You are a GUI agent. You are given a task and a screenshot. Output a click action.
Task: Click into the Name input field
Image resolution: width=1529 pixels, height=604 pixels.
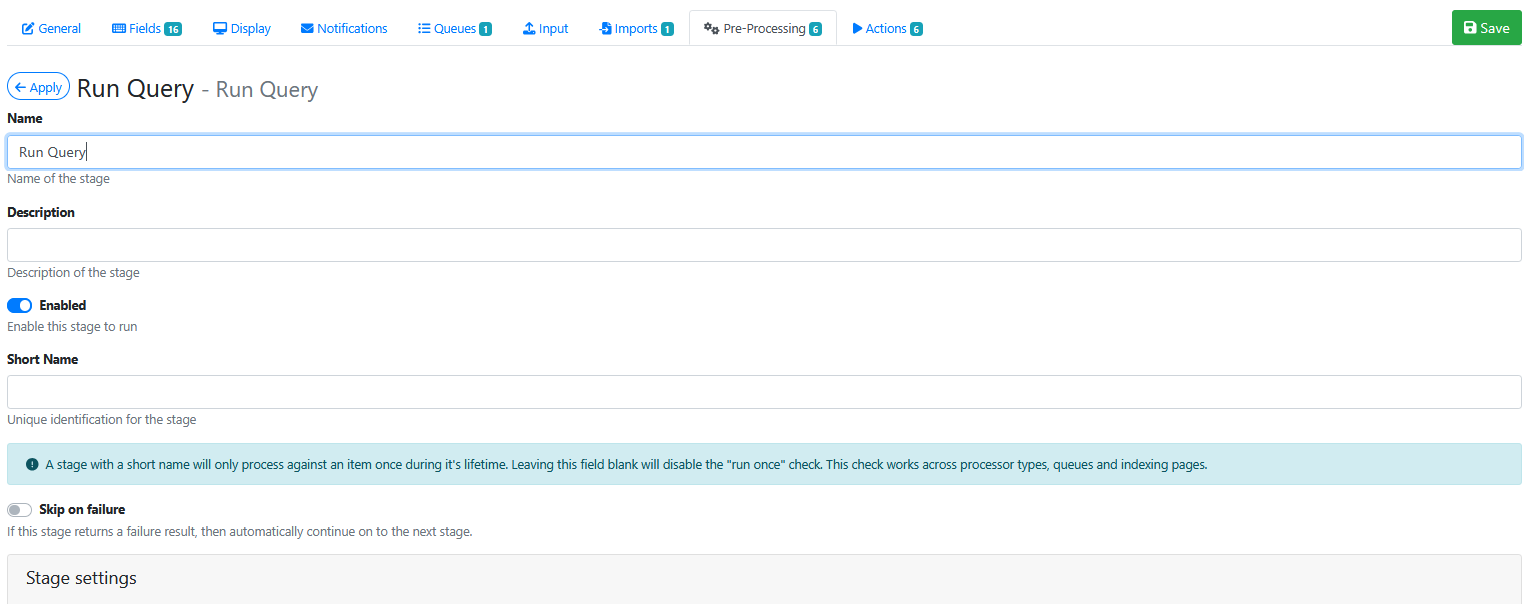(764, 152)
